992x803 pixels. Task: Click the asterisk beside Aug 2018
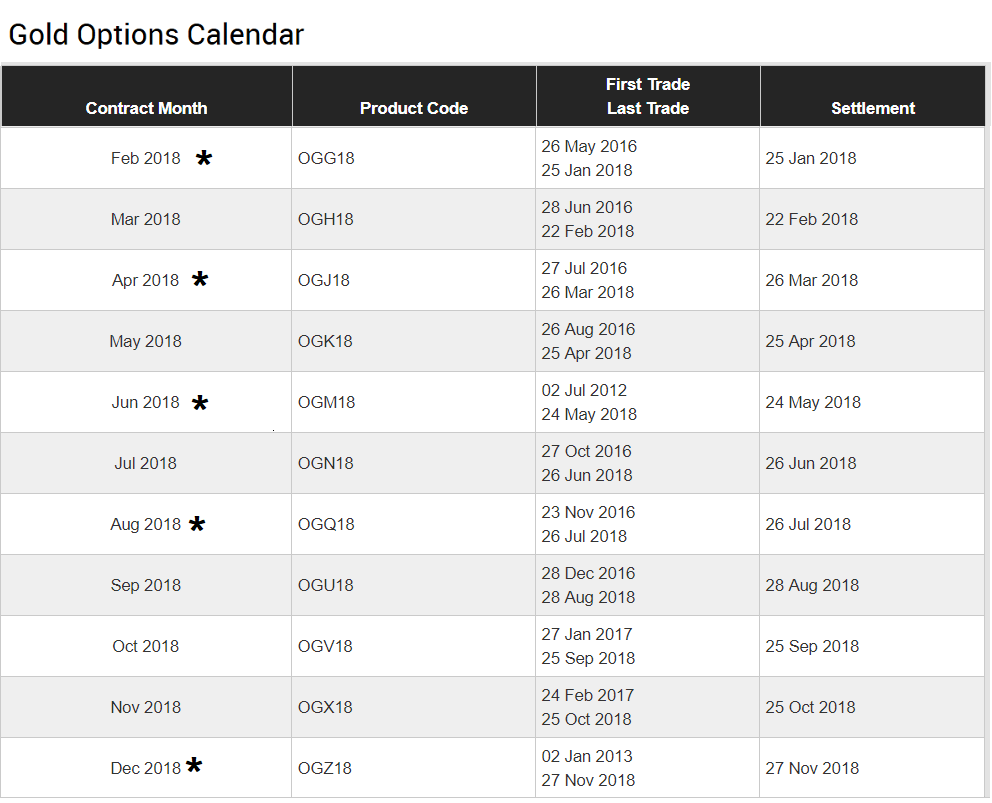pos(197,524)
